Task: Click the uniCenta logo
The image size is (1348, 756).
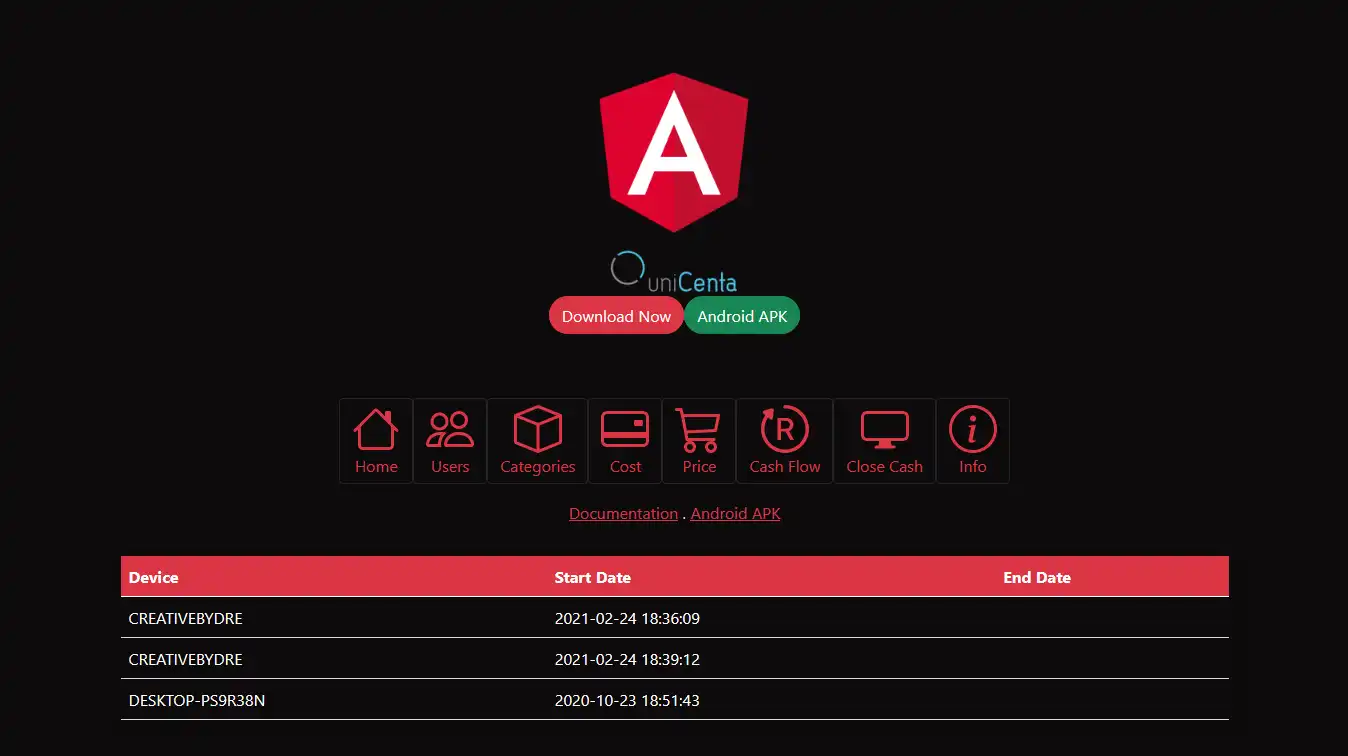Action: tap(674, 271)
